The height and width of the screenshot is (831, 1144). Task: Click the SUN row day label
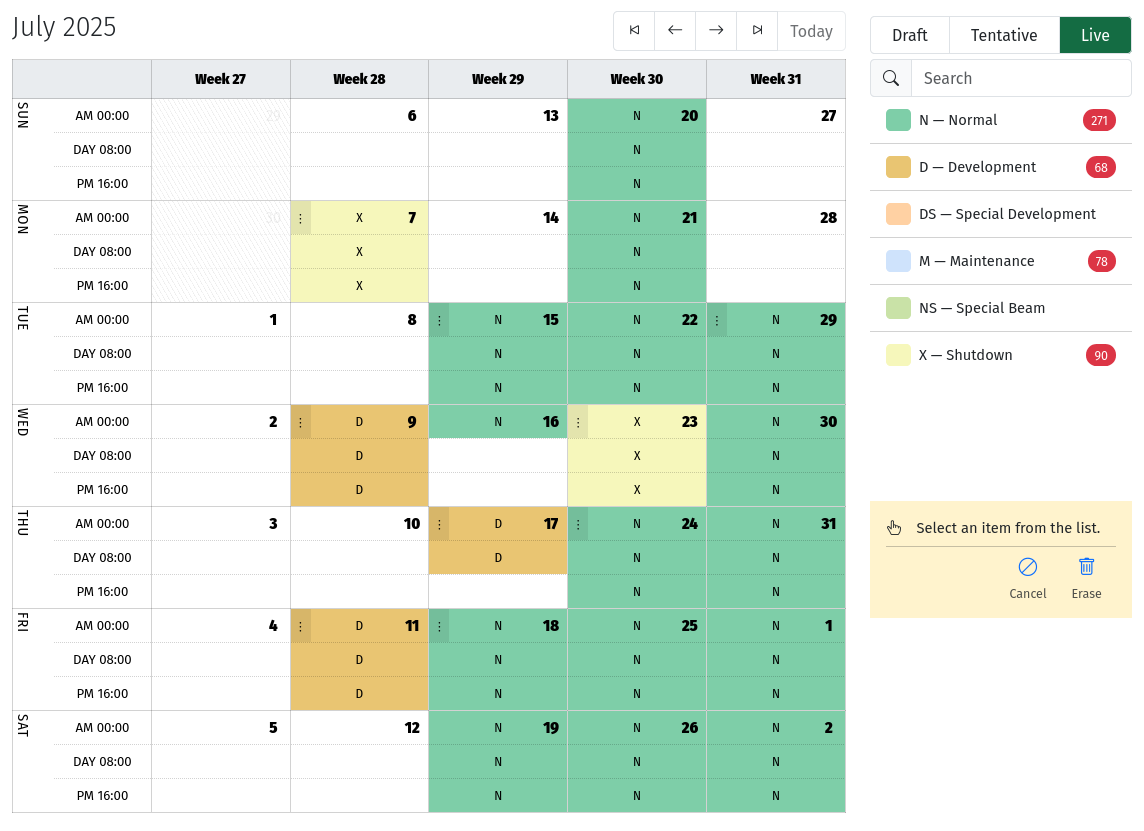click(x=23, y=115)
